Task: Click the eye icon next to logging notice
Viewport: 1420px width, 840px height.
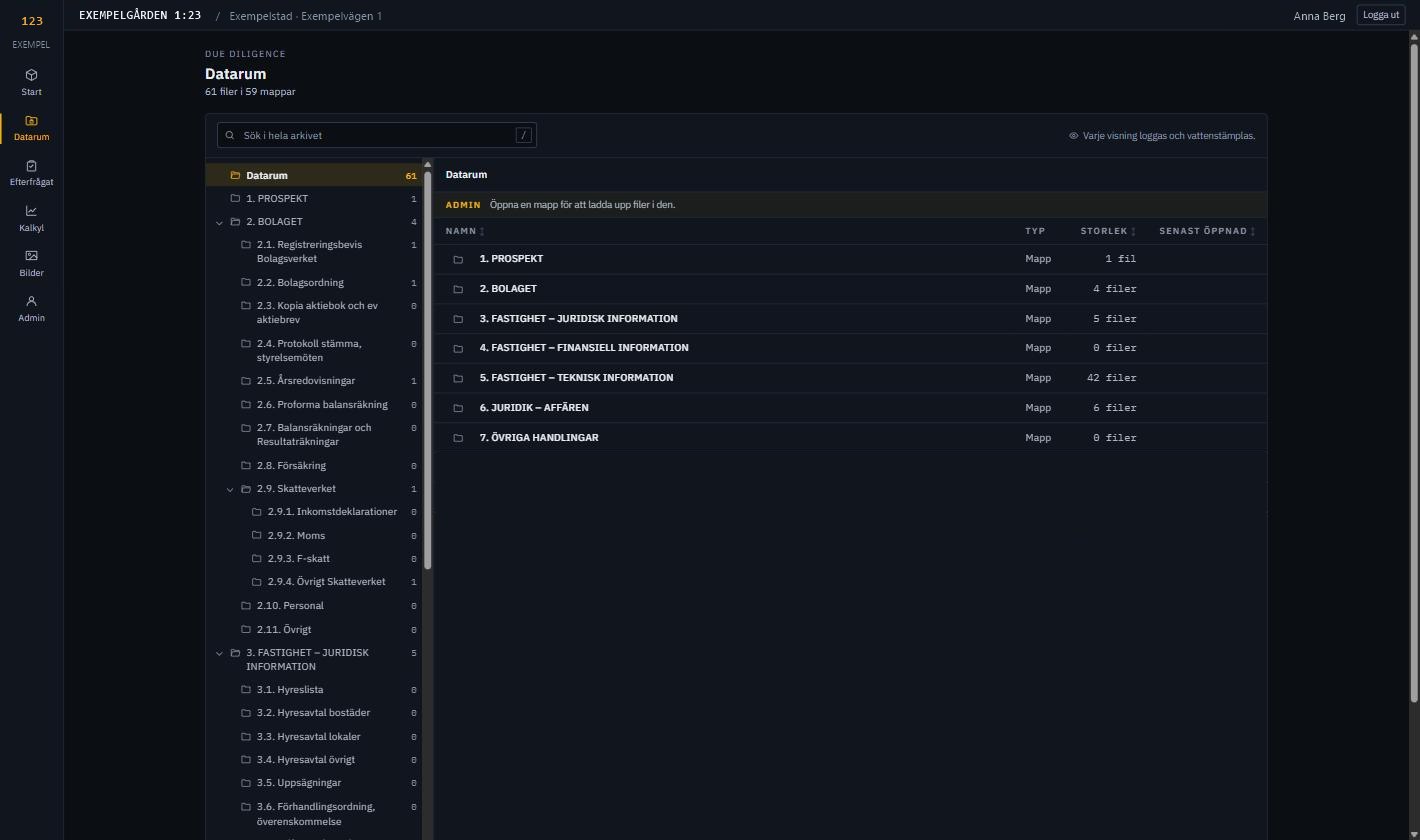Action: 1073,136
